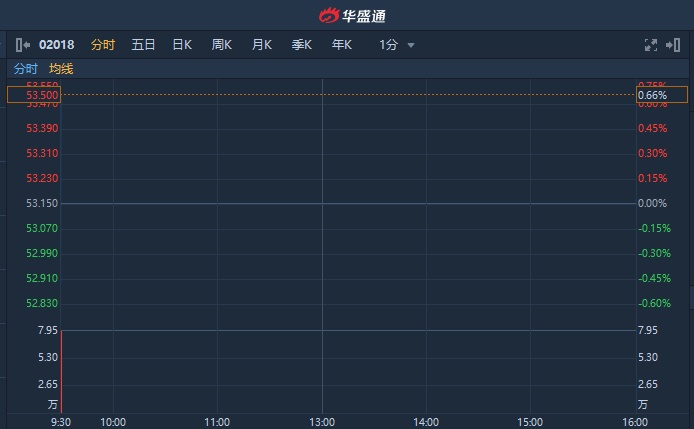The image size is (694, 429).
Task: Click the red volume bar at 9:30
Action: [61, 370]
